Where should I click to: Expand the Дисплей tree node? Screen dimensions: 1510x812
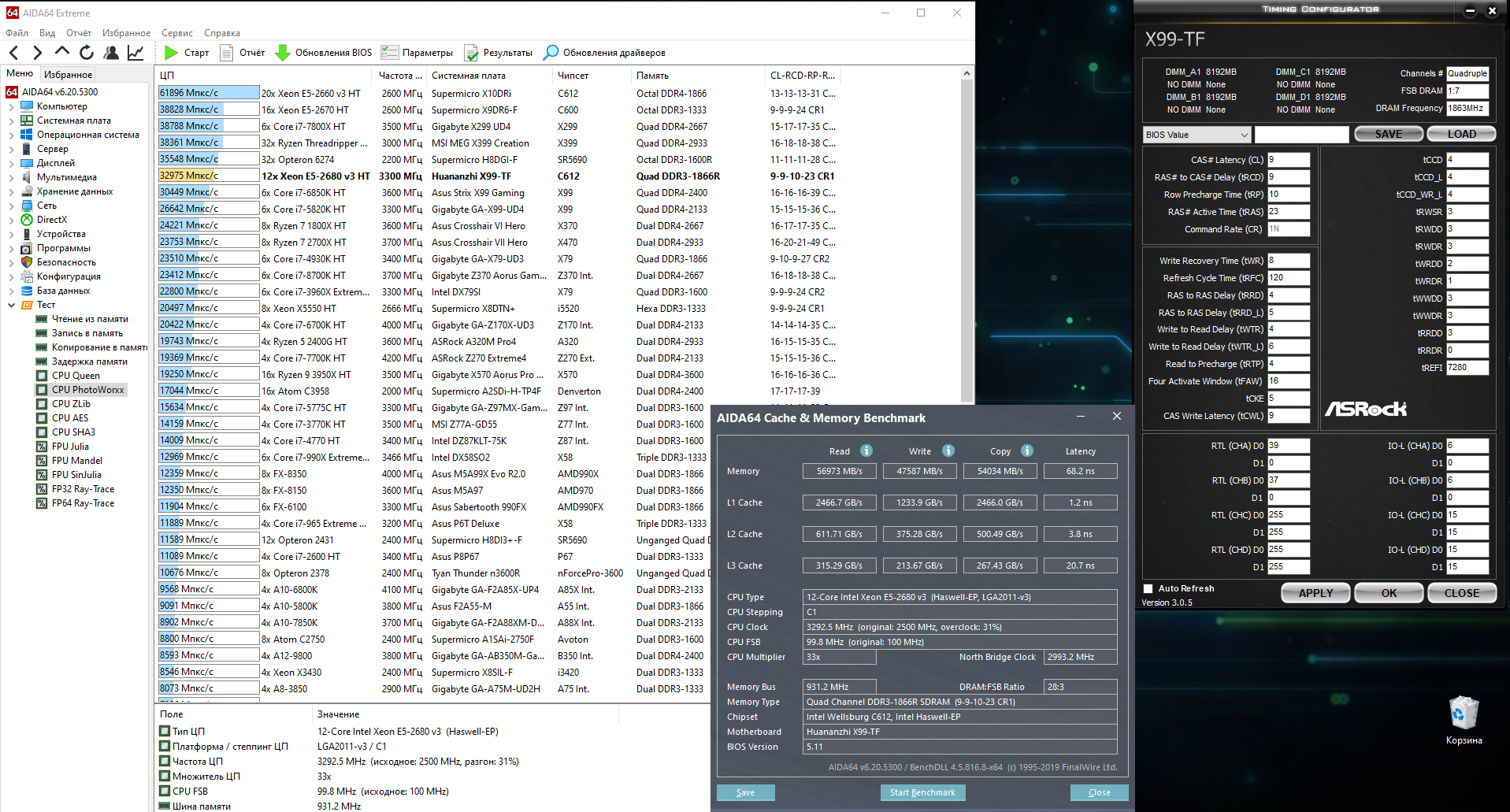pyautogui.click(x=11, y=163)
